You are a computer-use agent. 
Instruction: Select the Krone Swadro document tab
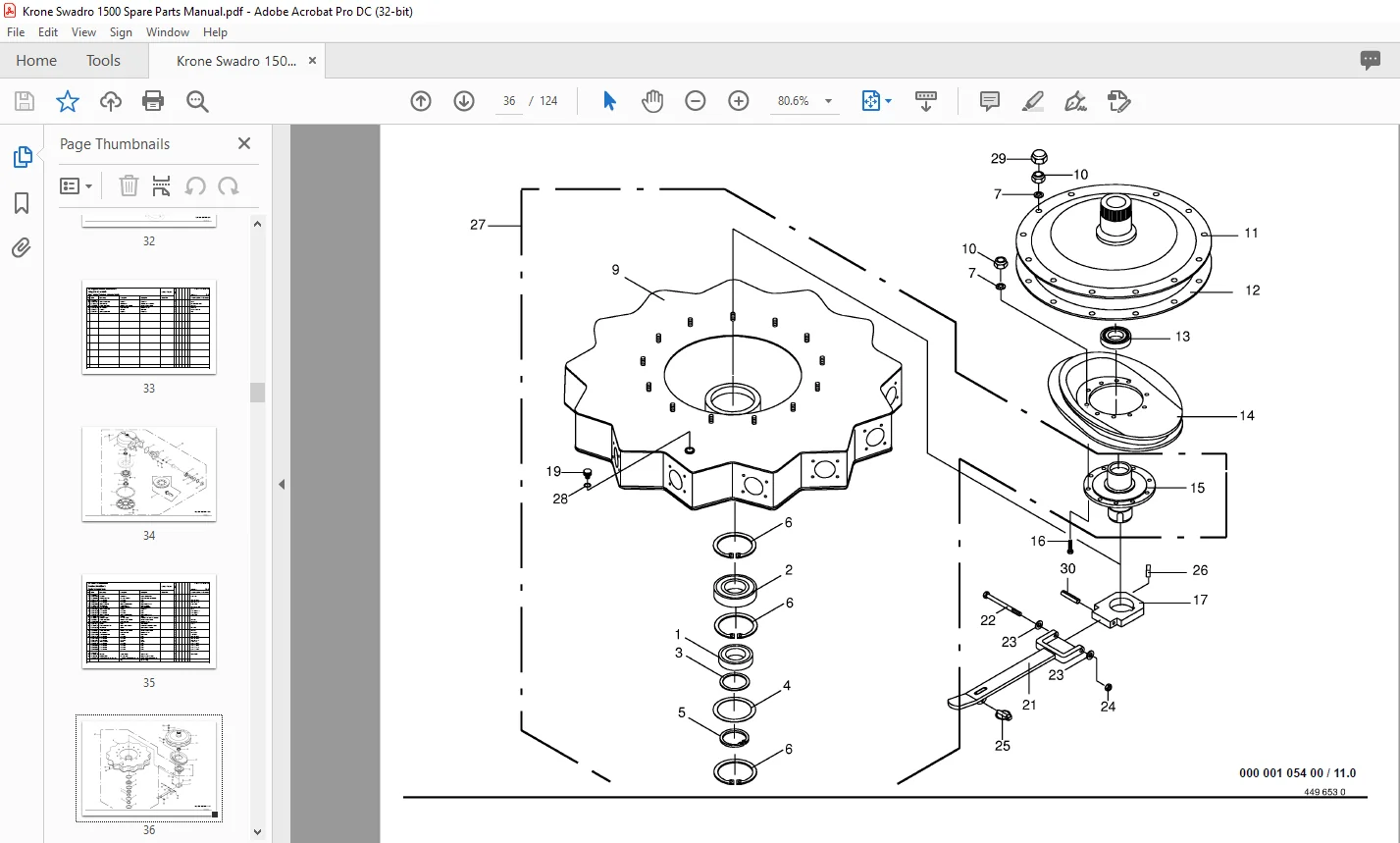coord(236,61)
